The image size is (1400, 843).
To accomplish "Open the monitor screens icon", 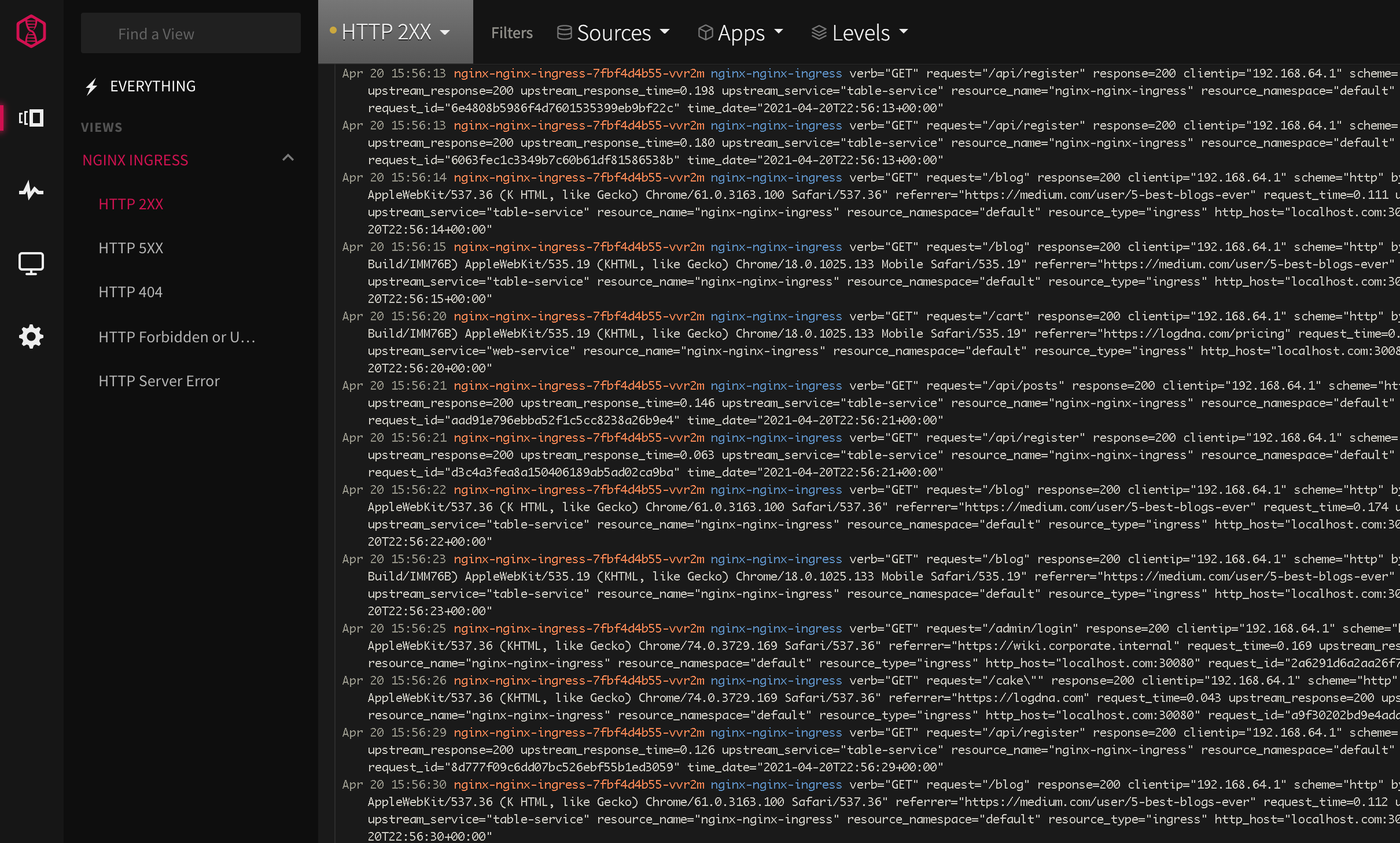I will [31, 264].
